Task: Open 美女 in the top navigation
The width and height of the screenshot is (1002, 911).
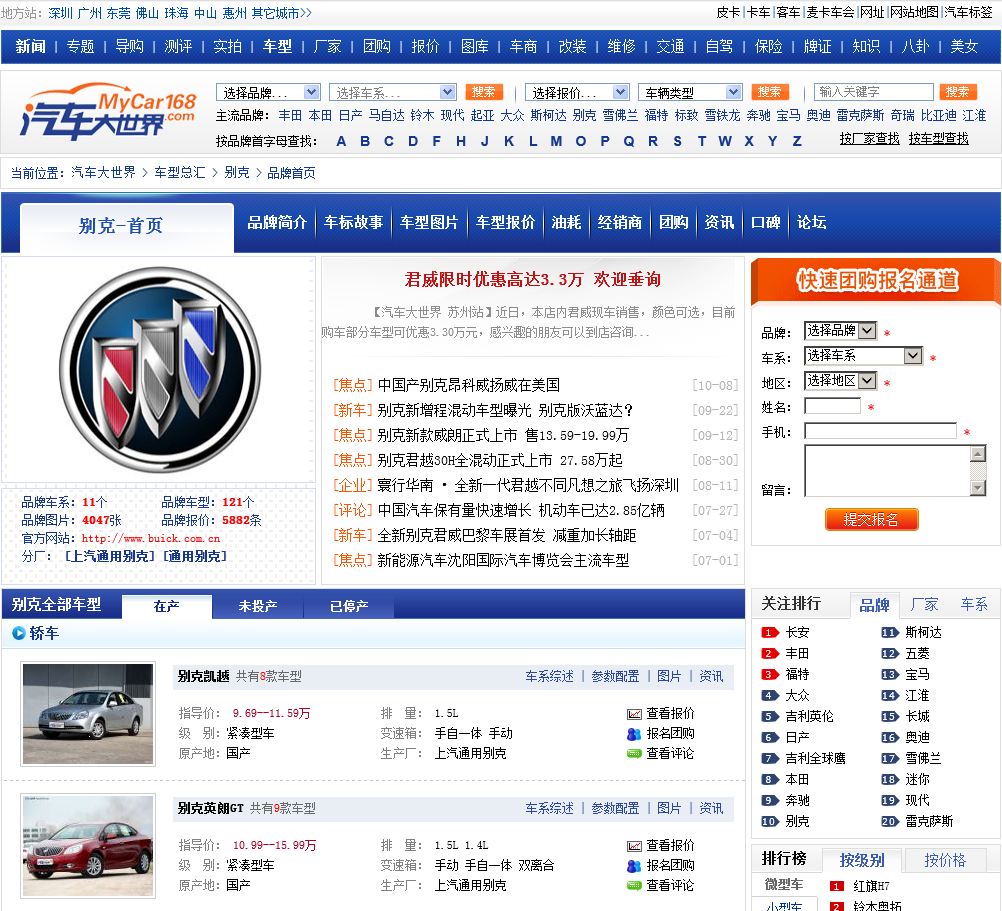Action: (x=964, y=47)
